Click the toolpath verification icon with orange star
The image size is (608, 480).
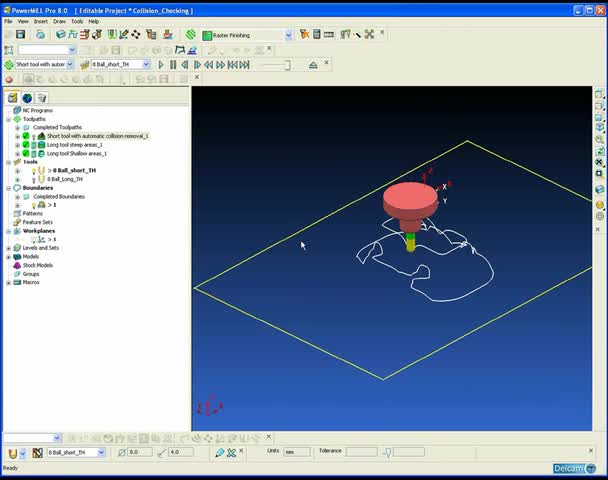[304, 35]
